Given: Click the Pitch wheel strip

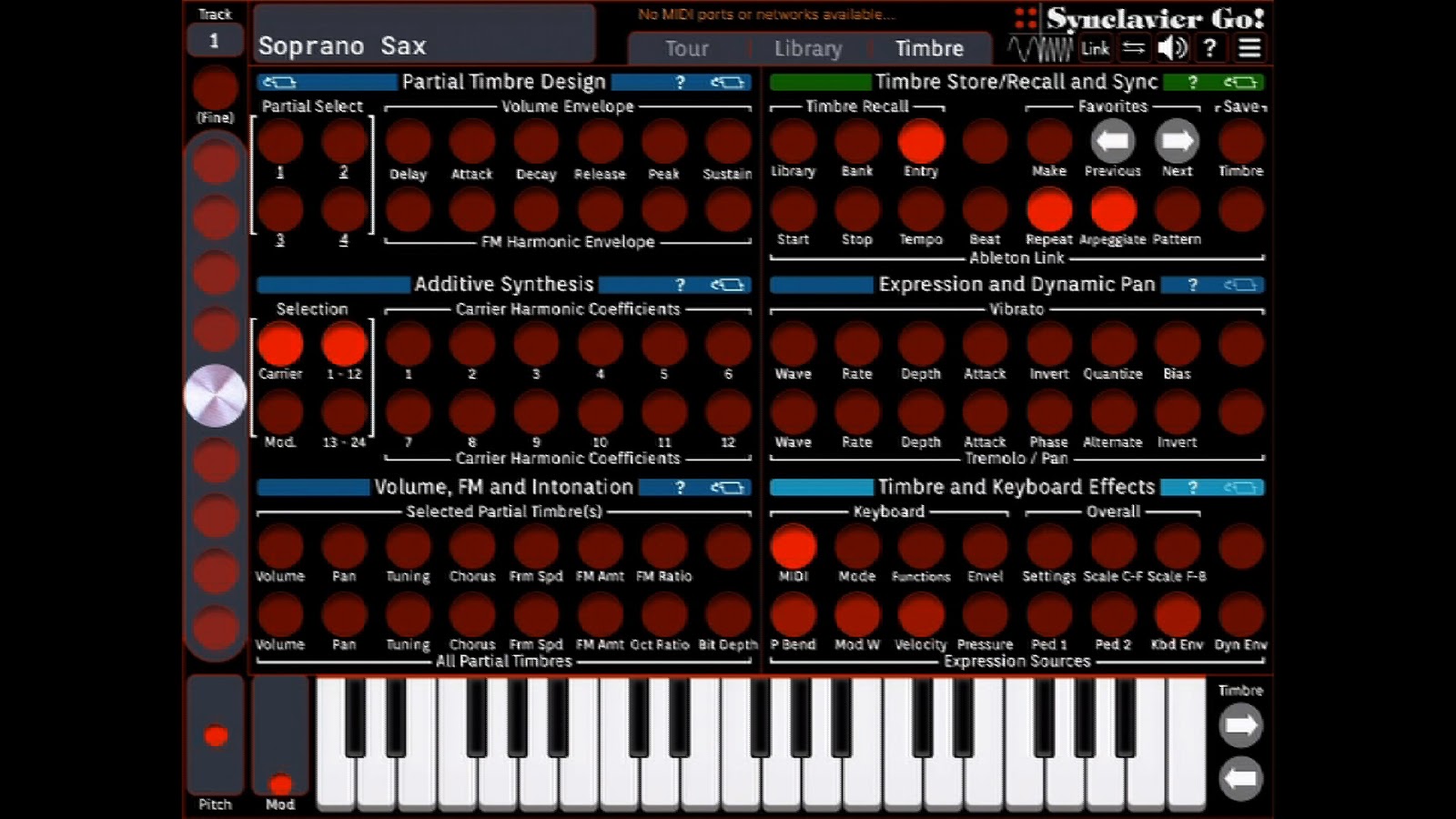Looking at the screenshot, I should [x=216, y=734].
